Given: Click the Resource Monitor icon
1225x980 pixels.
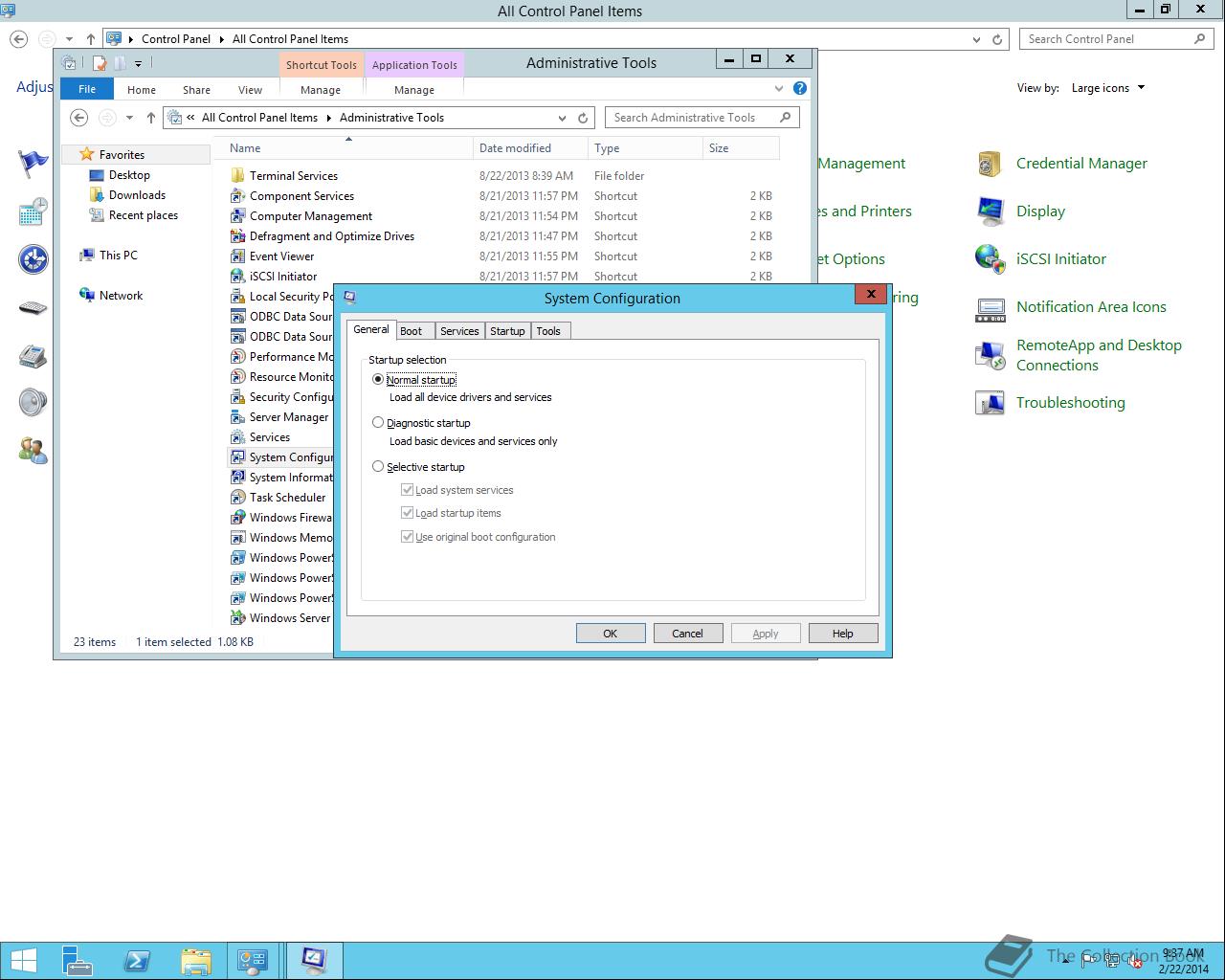Looking at the screenshot, I should [x=238, y=376].
